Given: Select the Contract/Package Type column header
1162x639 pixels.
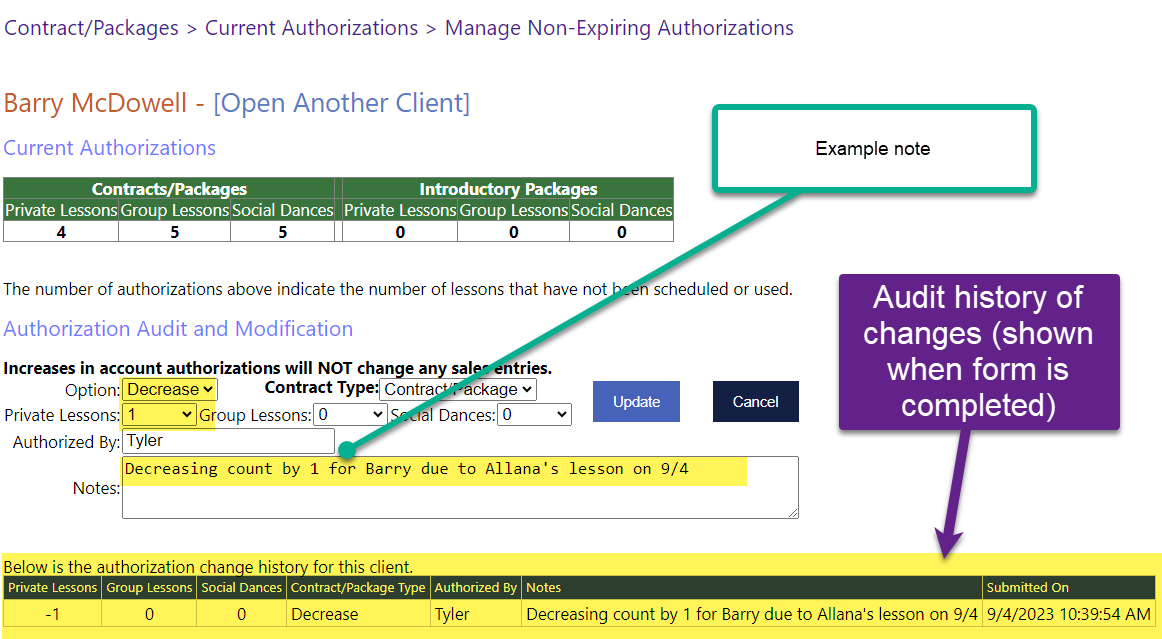Looking at the screenshot, I should coord(358,588).
